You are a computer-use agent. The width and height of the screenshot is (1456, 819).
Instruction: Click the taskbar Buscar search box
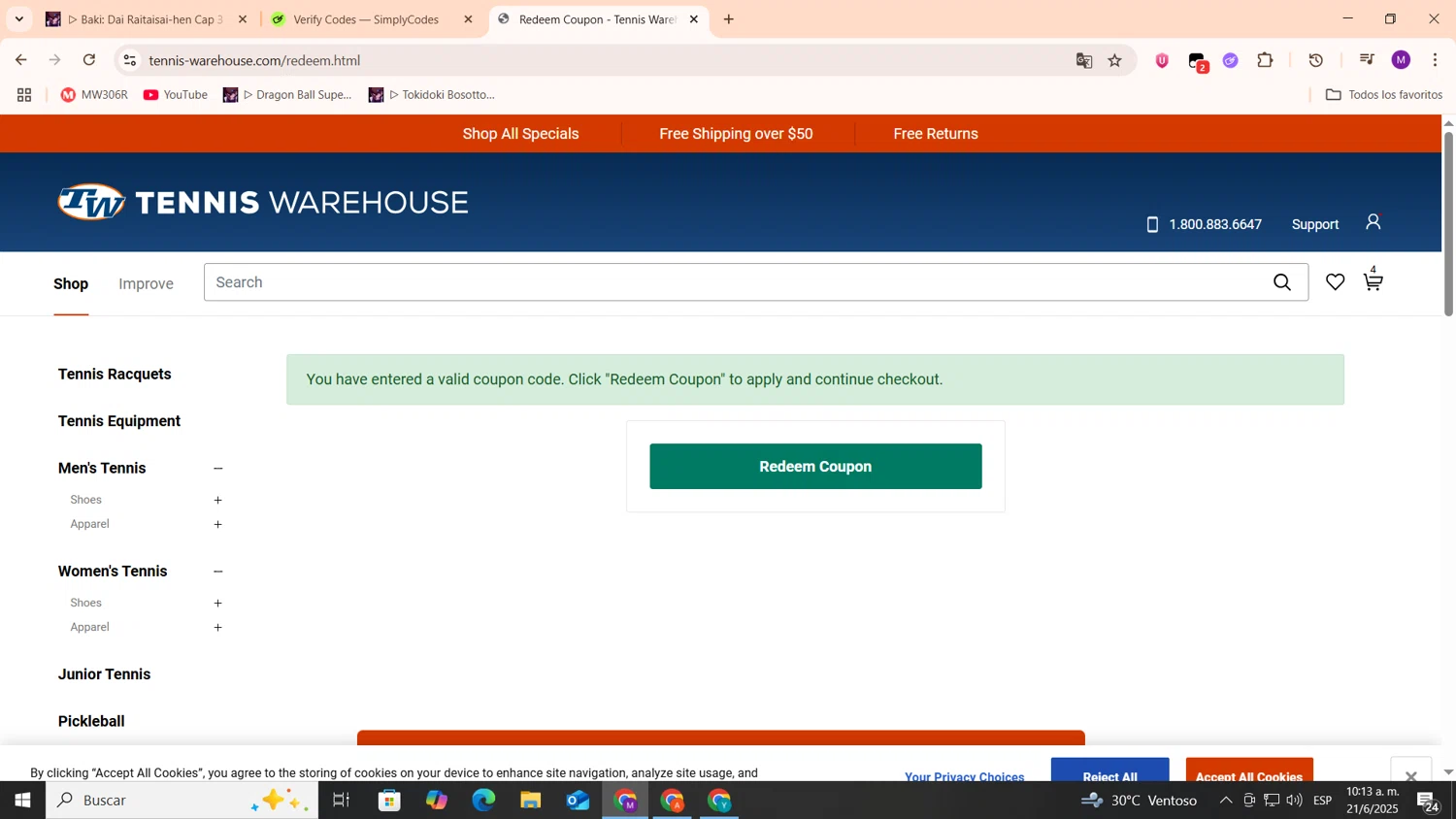pyautogui.click(x=182, y=801)
